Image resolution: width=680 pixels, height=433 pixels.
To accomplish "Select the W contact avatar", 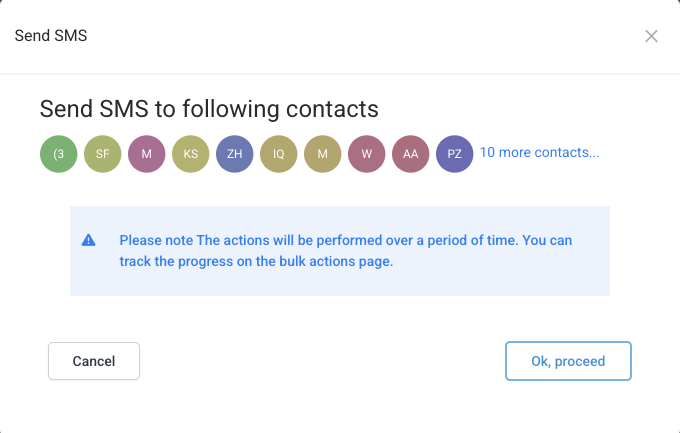I will pos(367,154).
